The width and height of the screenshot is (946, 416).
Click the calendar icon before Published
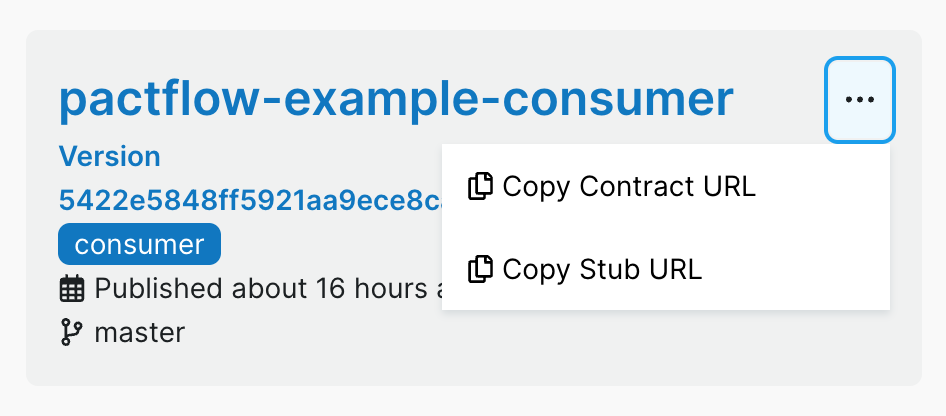72,290
